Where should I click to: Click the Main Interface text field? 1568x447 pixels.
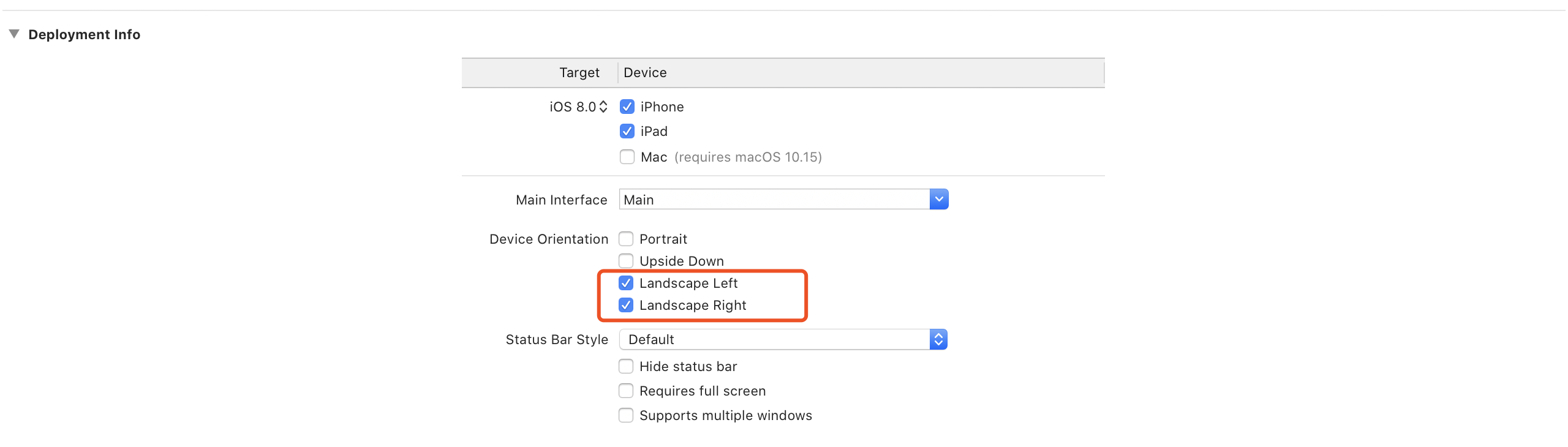[773, 200]
